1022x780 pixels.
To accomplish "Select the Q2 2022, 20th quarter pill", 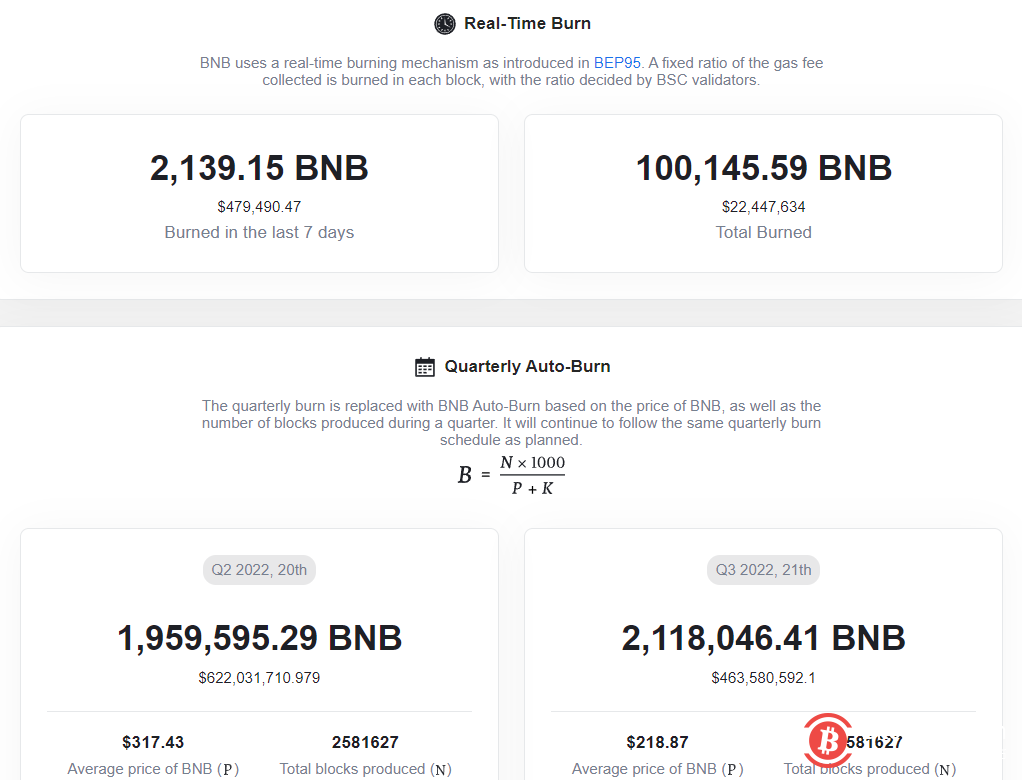I will [x=259, y=570].
